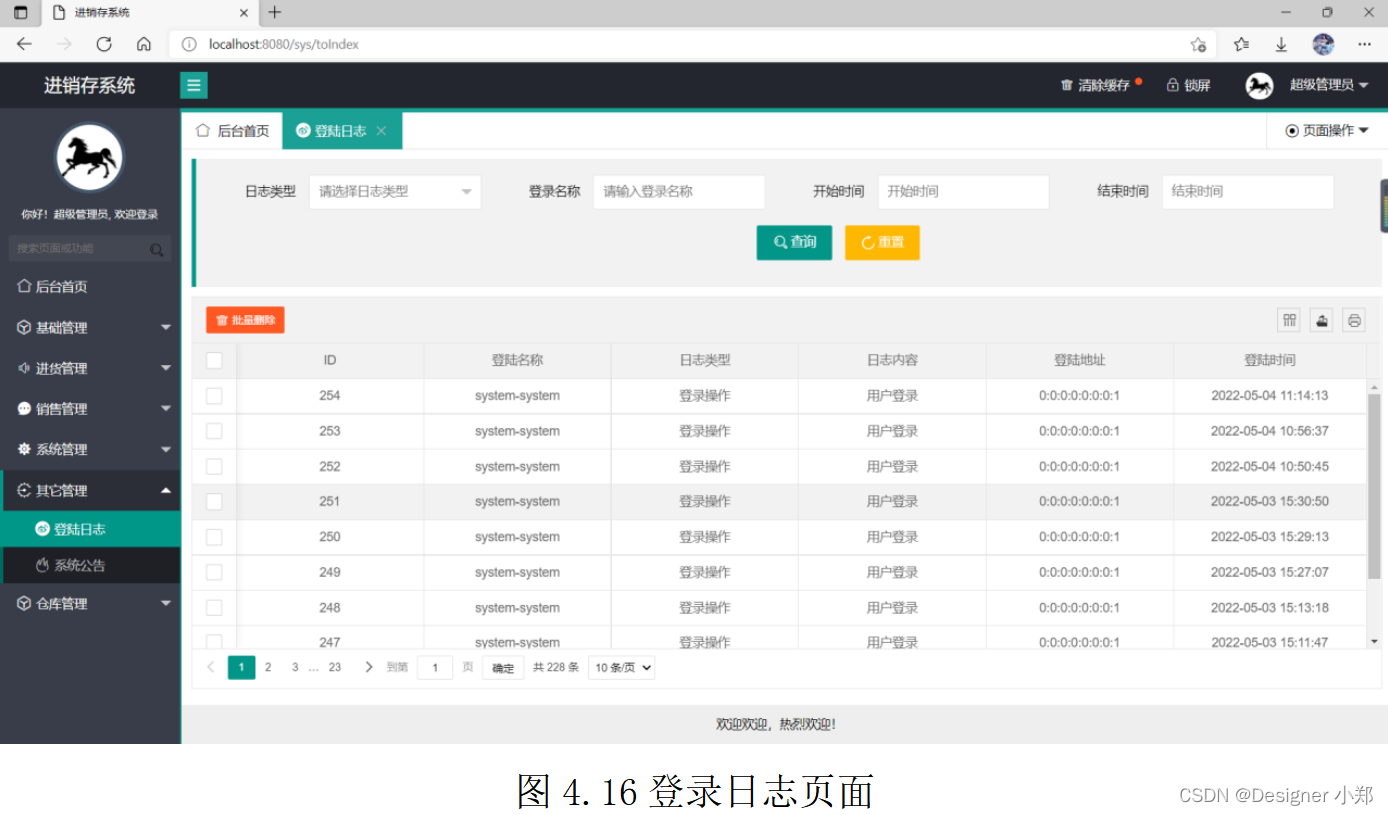This screenshot has width=1388, height=815.
Task: Click the browser profile picture icon
Action: pyautogui.click(x=1323, y=44)
